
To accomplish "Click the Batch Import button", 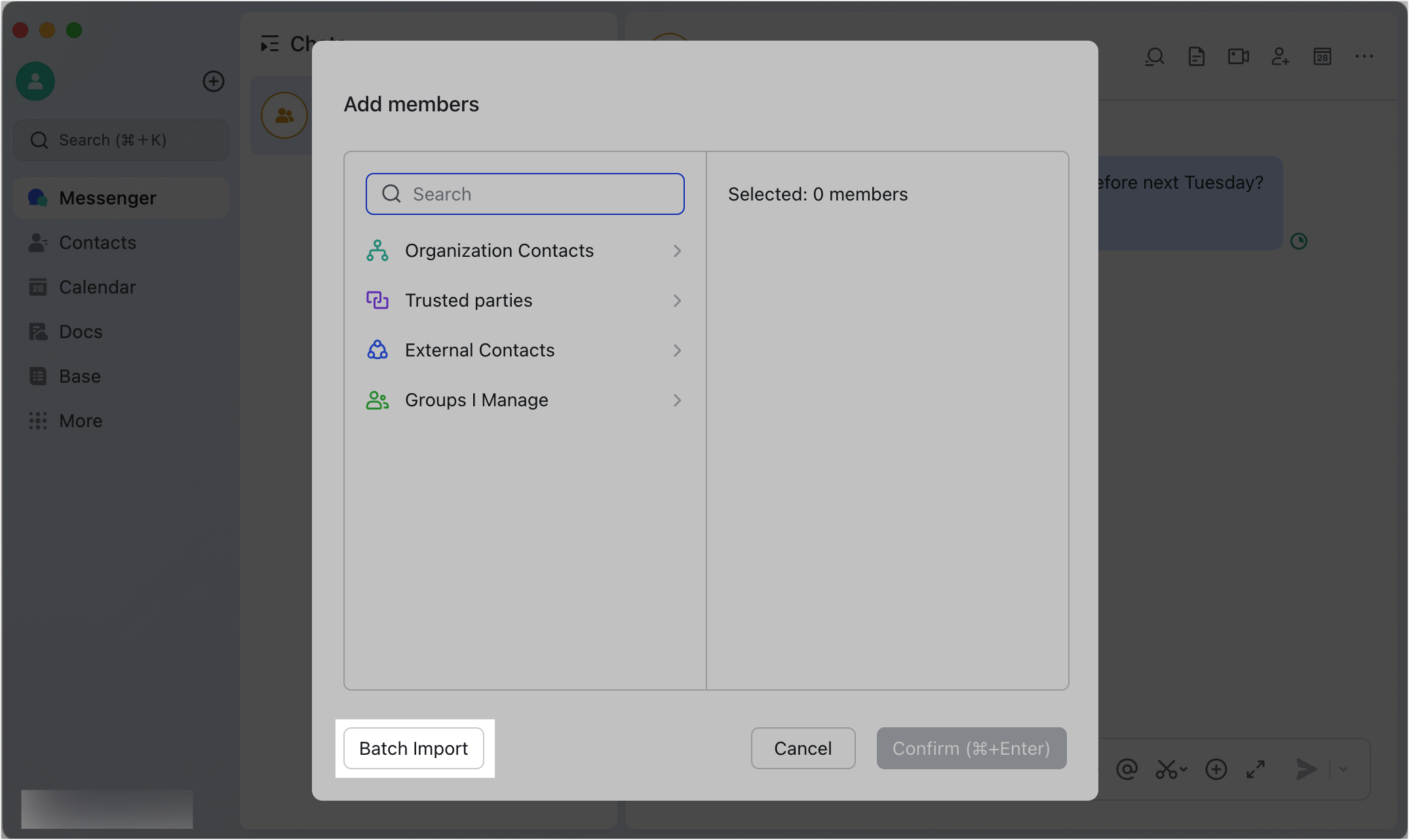I will (414, 748).
